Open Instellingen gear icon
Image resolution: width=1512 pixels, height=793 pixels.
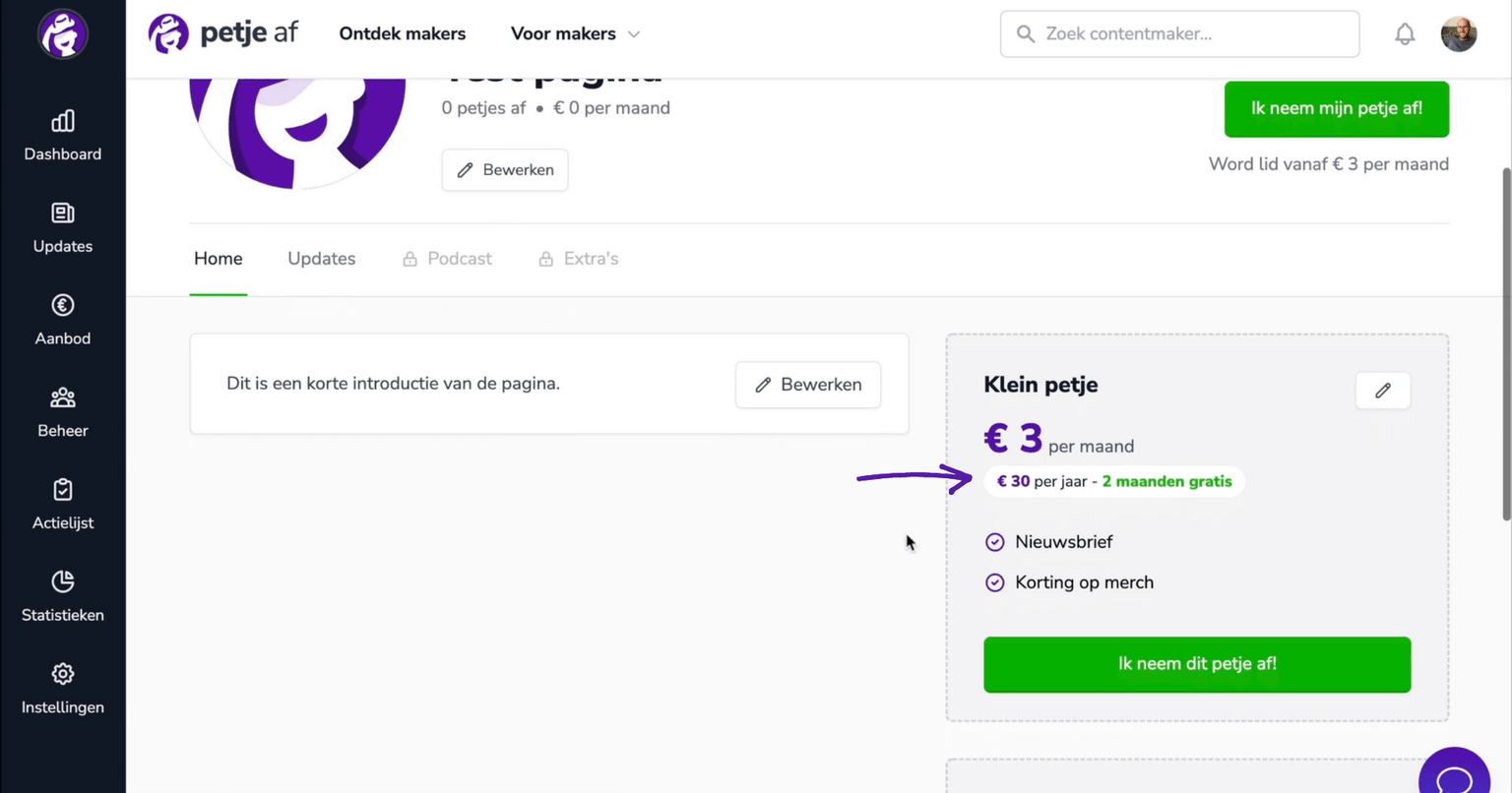point(62,674)
